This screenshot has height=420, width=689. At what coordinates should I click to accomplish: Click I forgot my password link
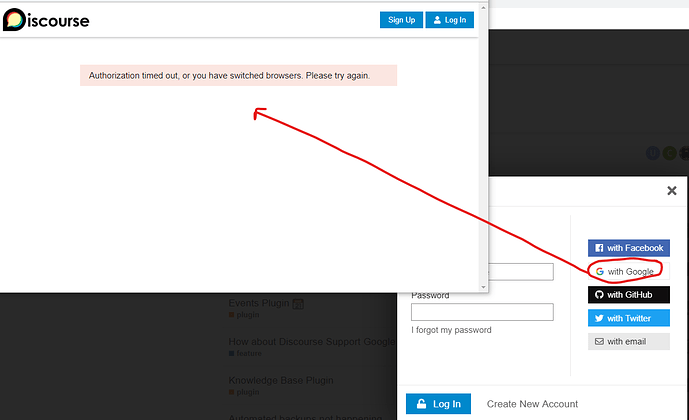(x=451, y=330)
